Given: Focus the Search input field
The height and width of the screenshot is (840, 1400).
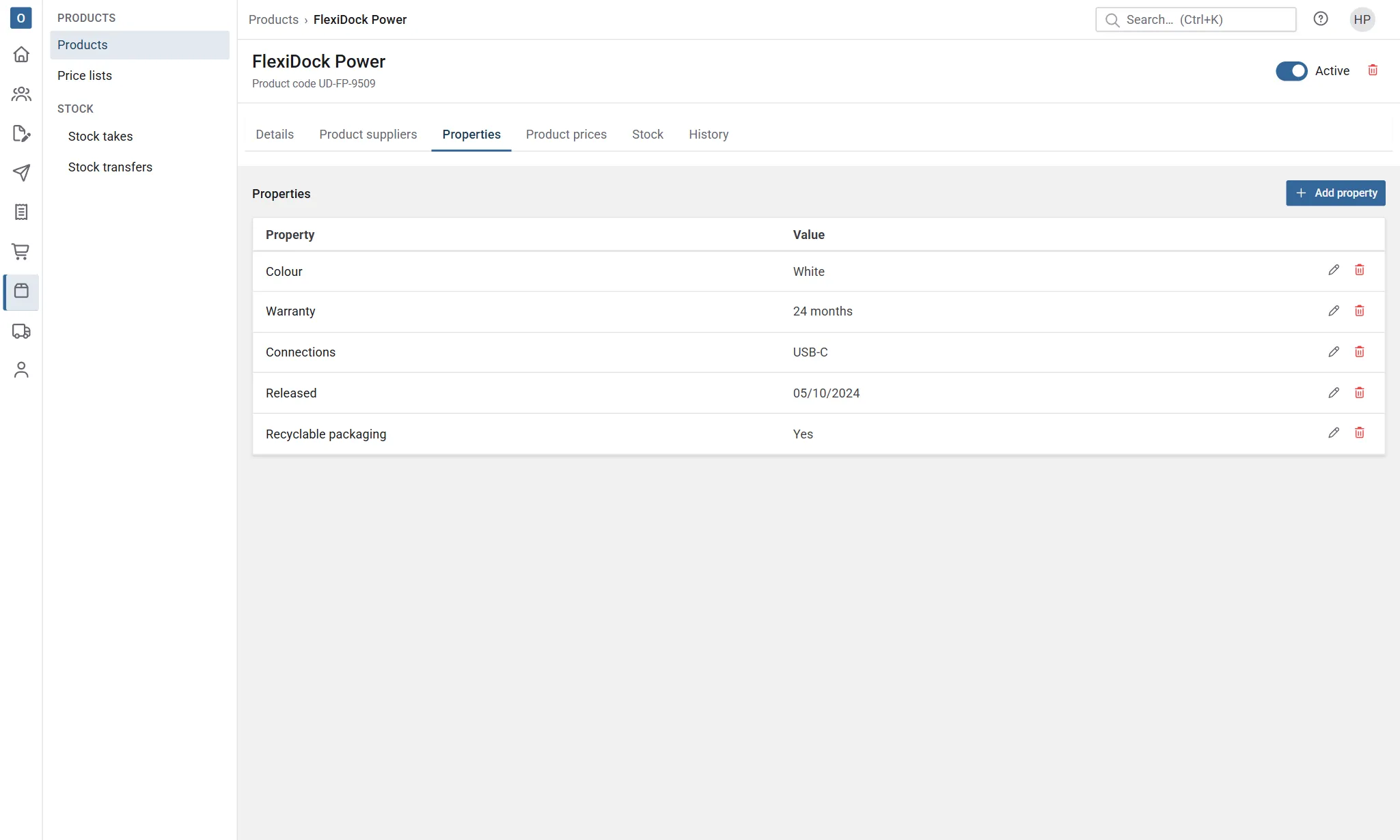Looking at the screenshot, I should 1196,20.
